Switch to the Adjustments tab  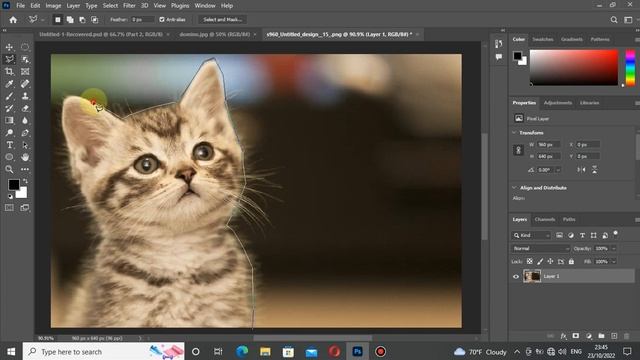(558, 102)
